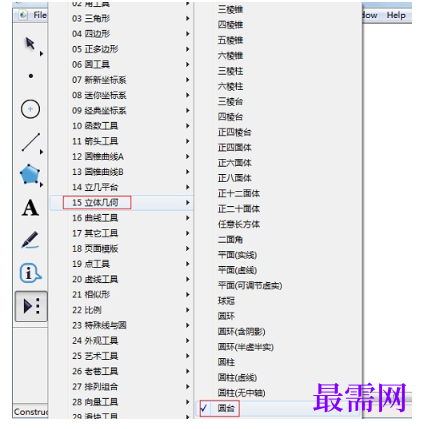Choose the 圆环(含阴影) tool
The image size is (425, 429).
(242, 332)
